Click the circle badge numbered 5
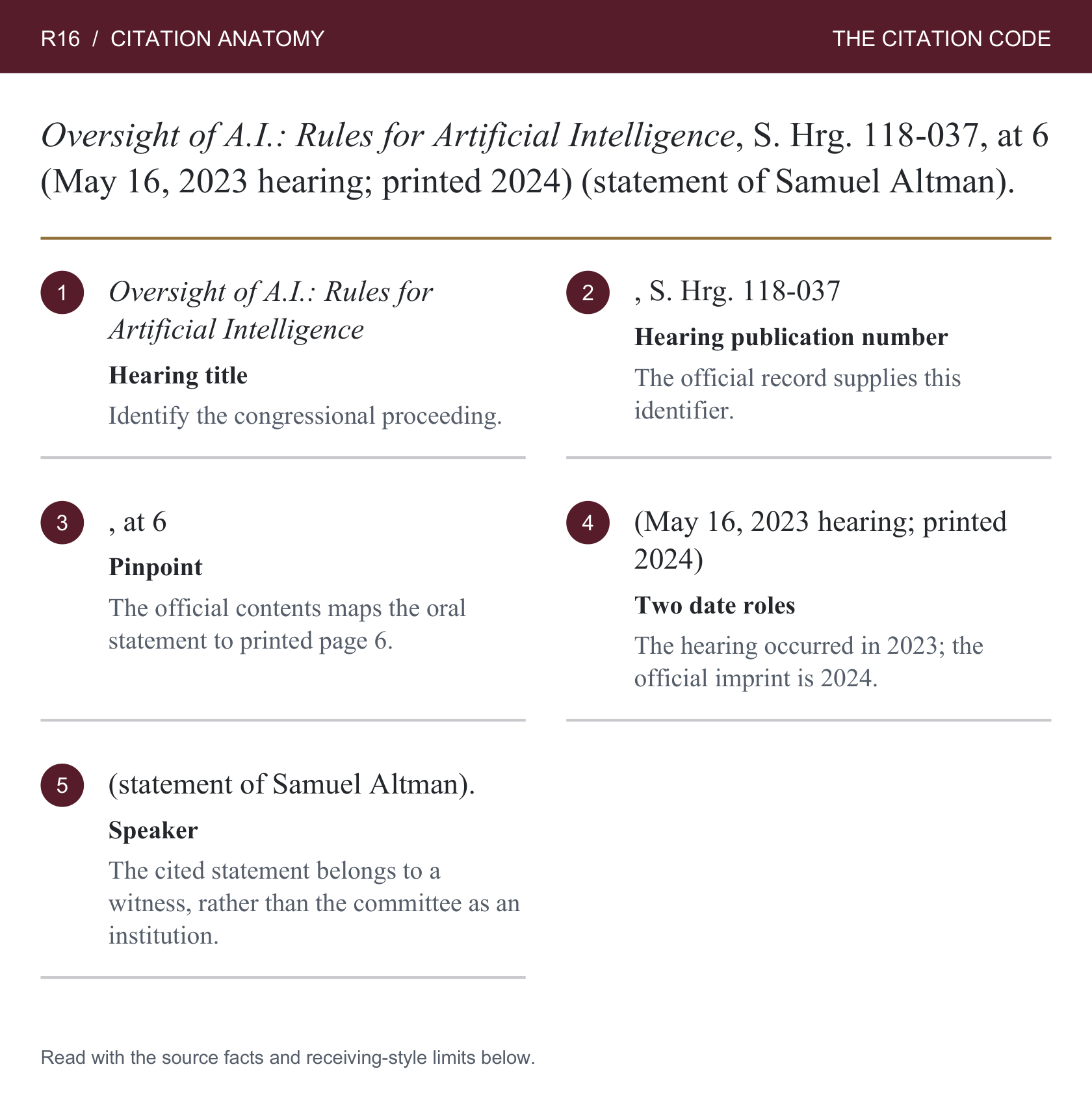The image size is (1092, 1097). point(62,785)
